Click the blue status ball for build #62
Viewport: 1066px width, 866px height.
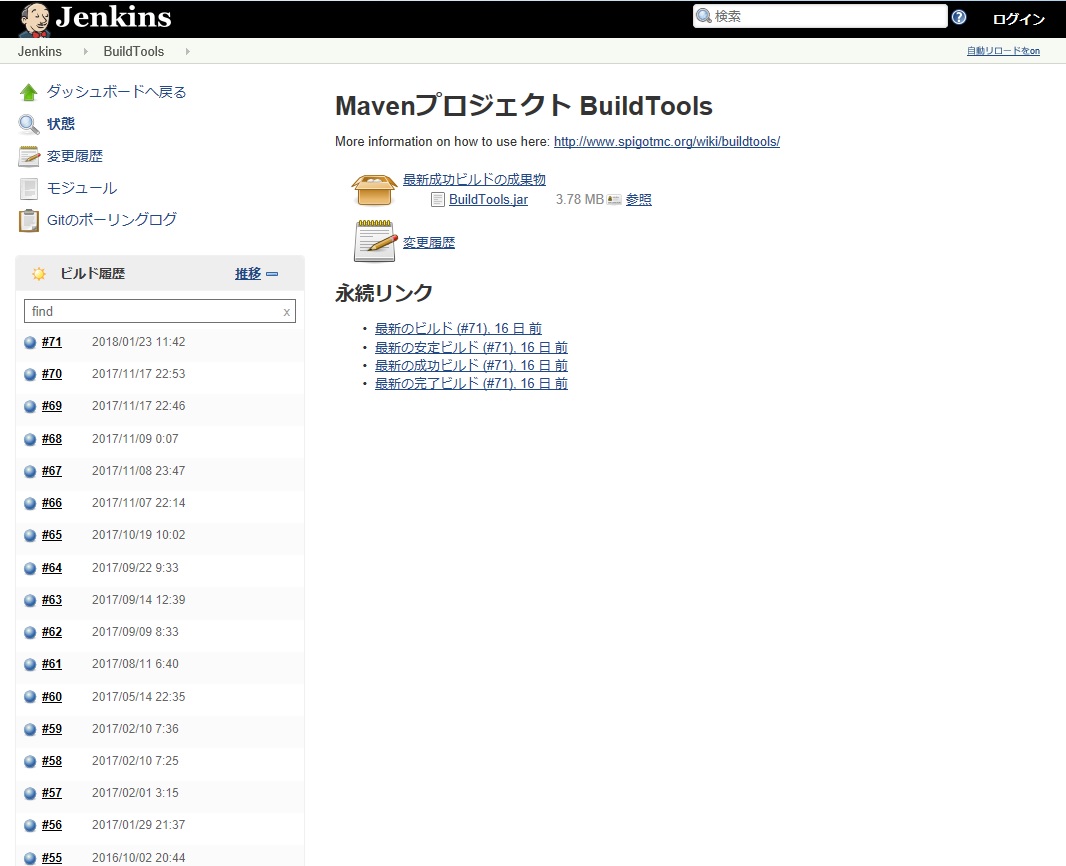click(x=30, y=632)
